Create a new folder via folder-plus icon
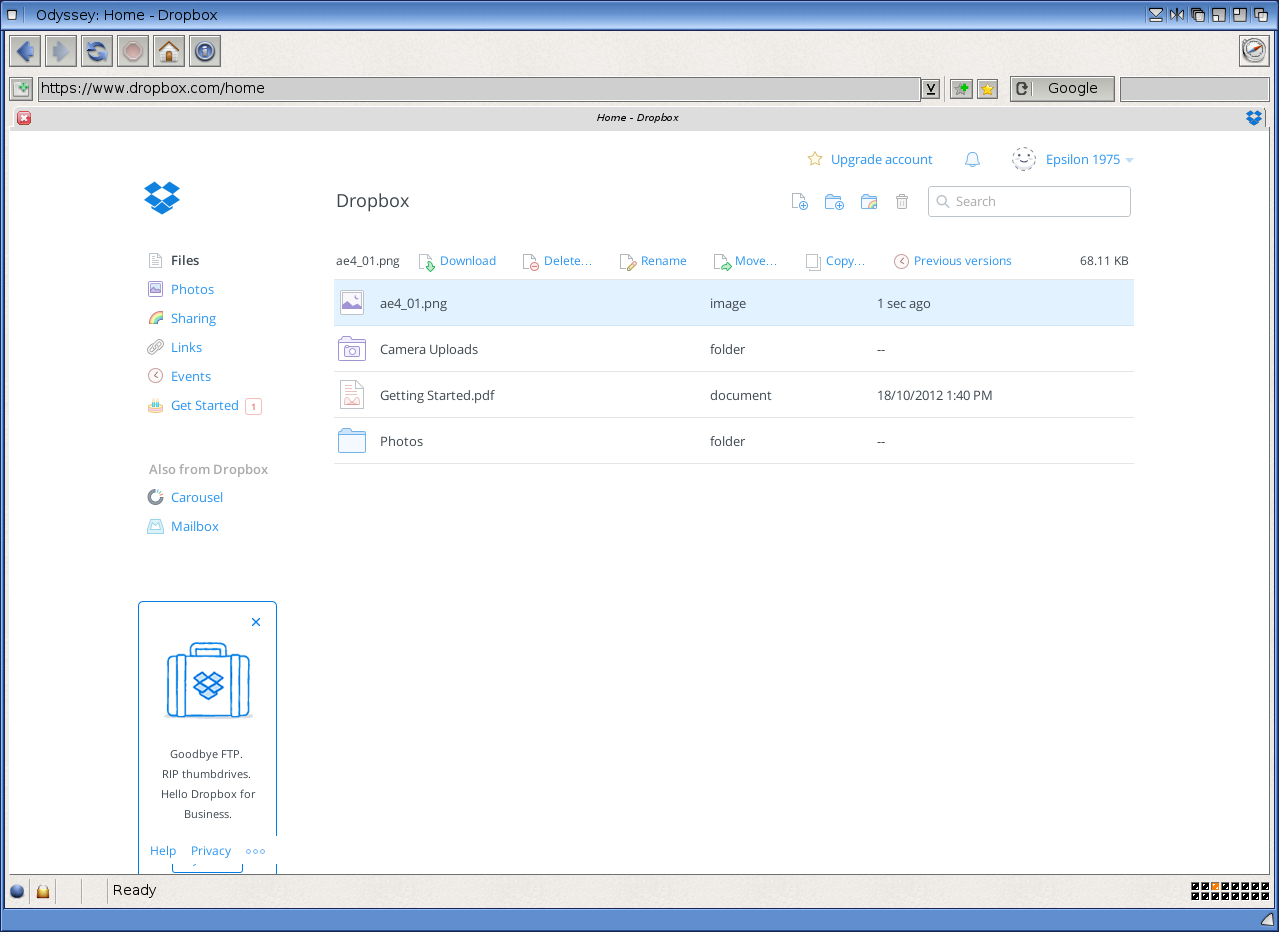This screenshot has width=1279, height=932. click(834, 201)
